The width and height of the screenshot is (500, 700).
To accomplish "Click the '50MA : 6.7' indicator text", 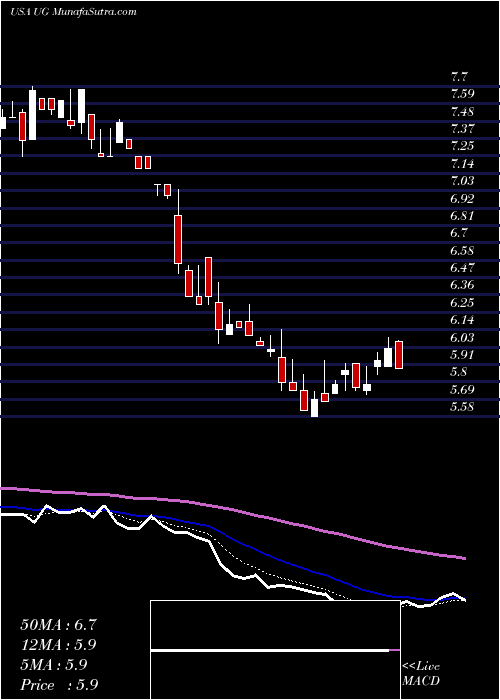I will [x=58, y=625].
